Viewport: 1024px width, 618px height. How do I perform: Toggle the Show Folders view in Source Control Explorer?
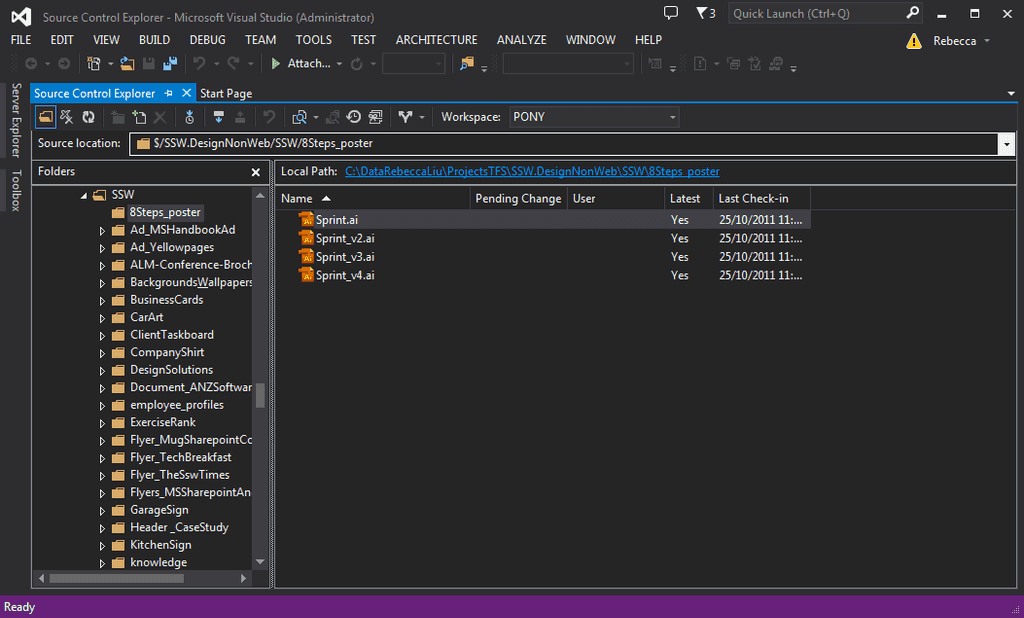[45, 117]
